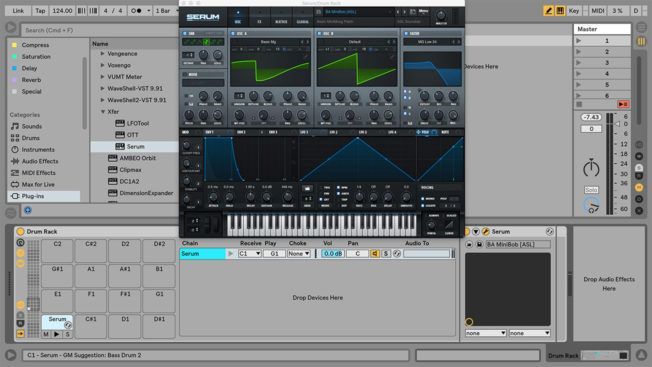Click the Serum pad hot-swap icon
The width and height of the screenshot is (652, 367).
pyautogui.click(x=68, y=325)
